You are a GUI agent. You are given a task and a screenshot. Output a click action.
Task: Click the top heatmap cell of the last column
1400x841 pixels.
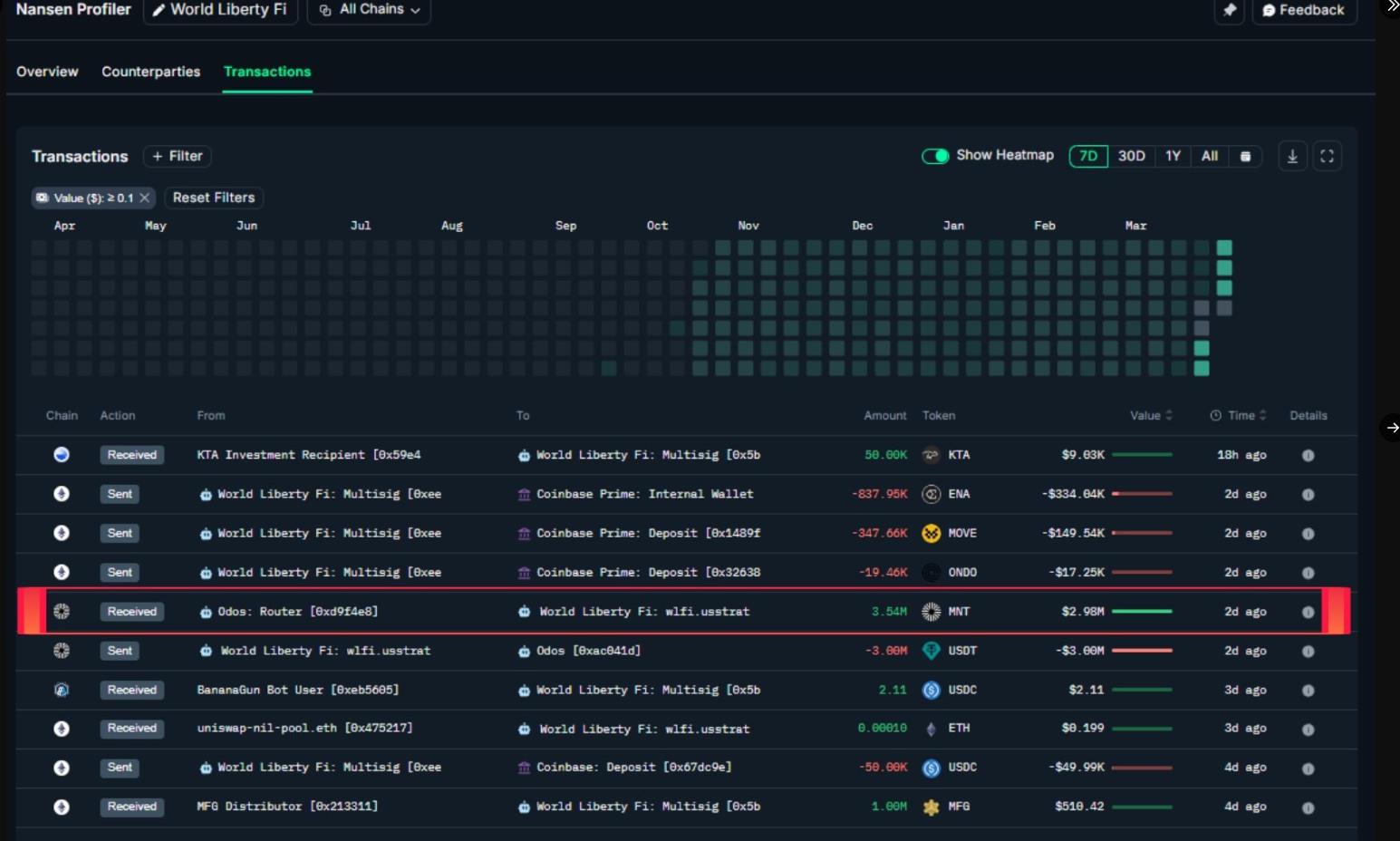1224,247
